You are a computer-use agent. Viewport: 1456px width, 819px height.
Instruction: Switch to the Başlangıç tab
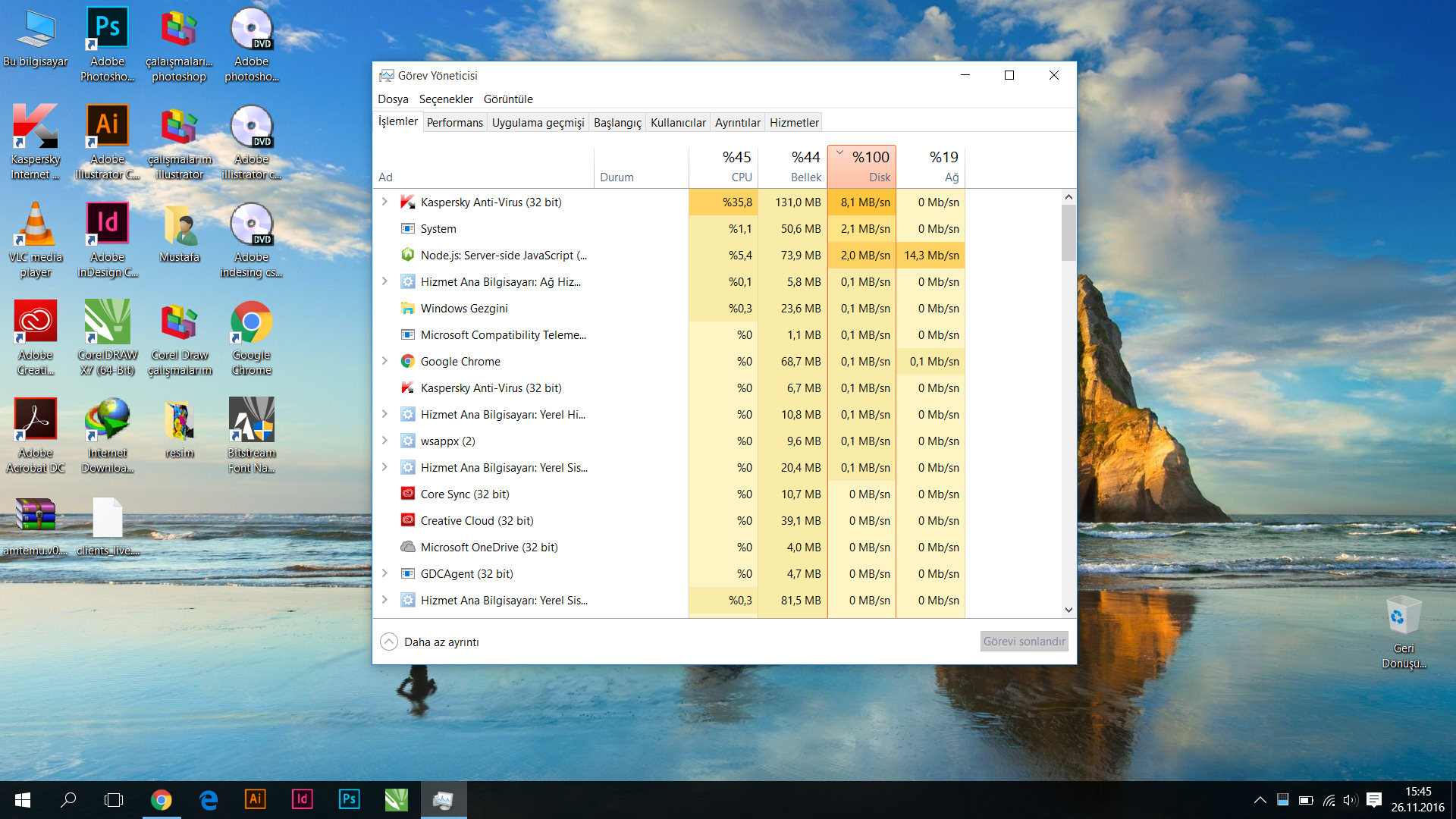coord(617,122)
